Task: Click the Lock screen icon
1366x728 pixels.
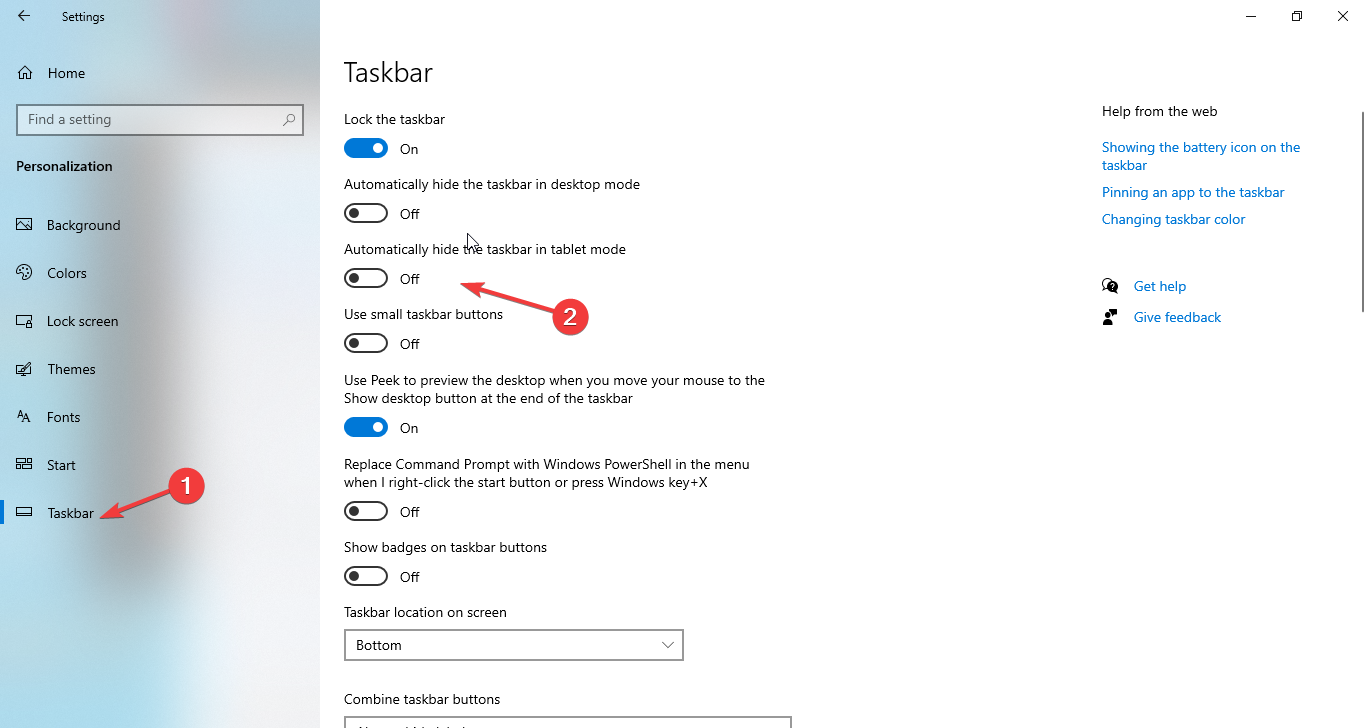Action: click(25, 320)
